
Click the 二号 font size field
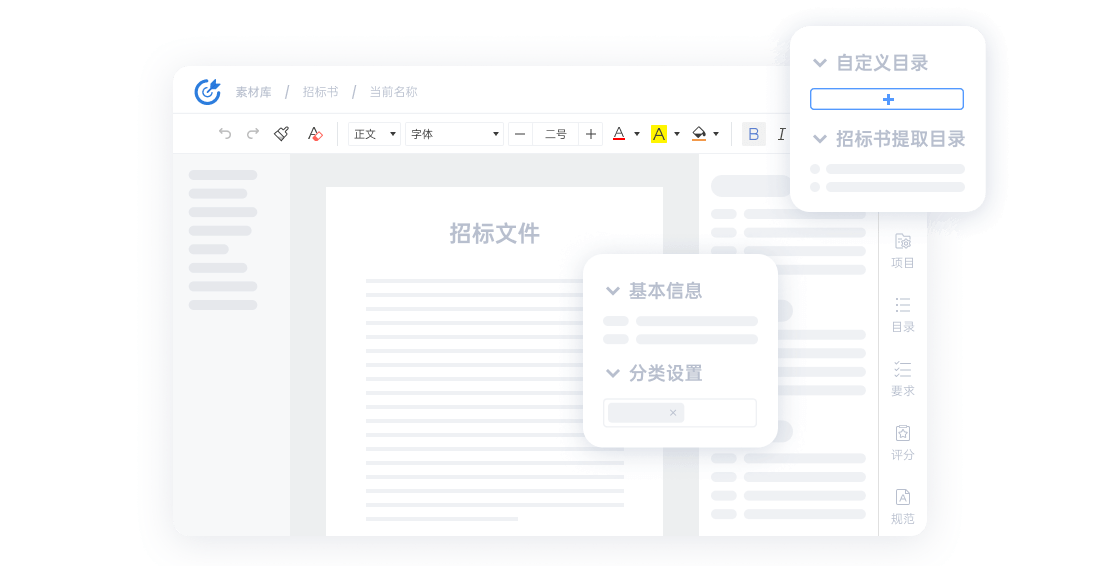click(x=556, y=134)
